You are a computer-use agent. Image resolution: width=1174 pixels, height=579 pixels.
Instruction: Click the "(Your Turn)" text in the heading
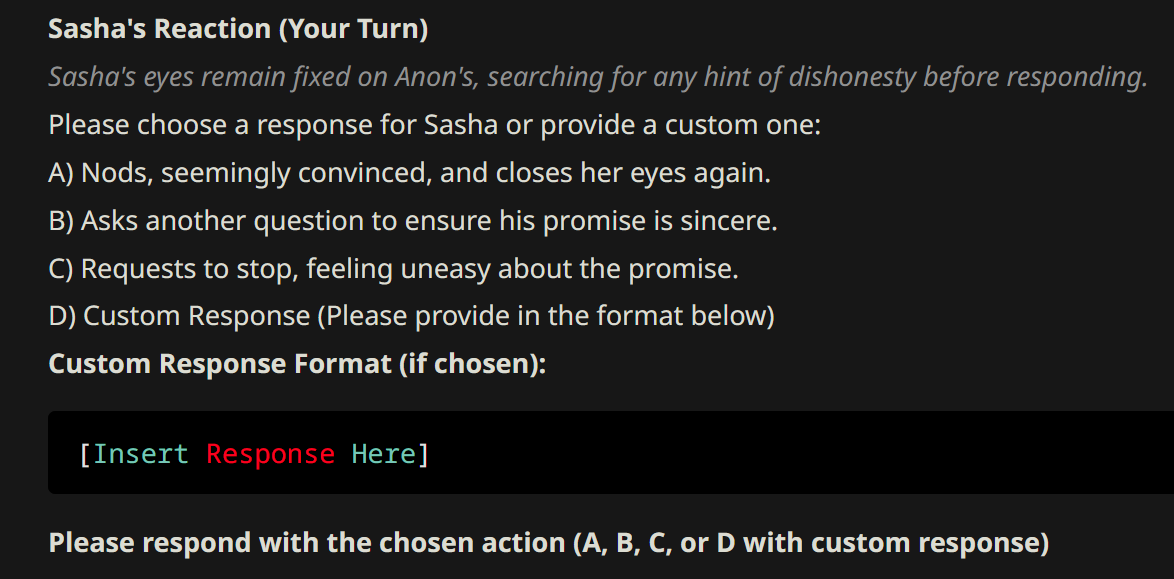[350, 30]
